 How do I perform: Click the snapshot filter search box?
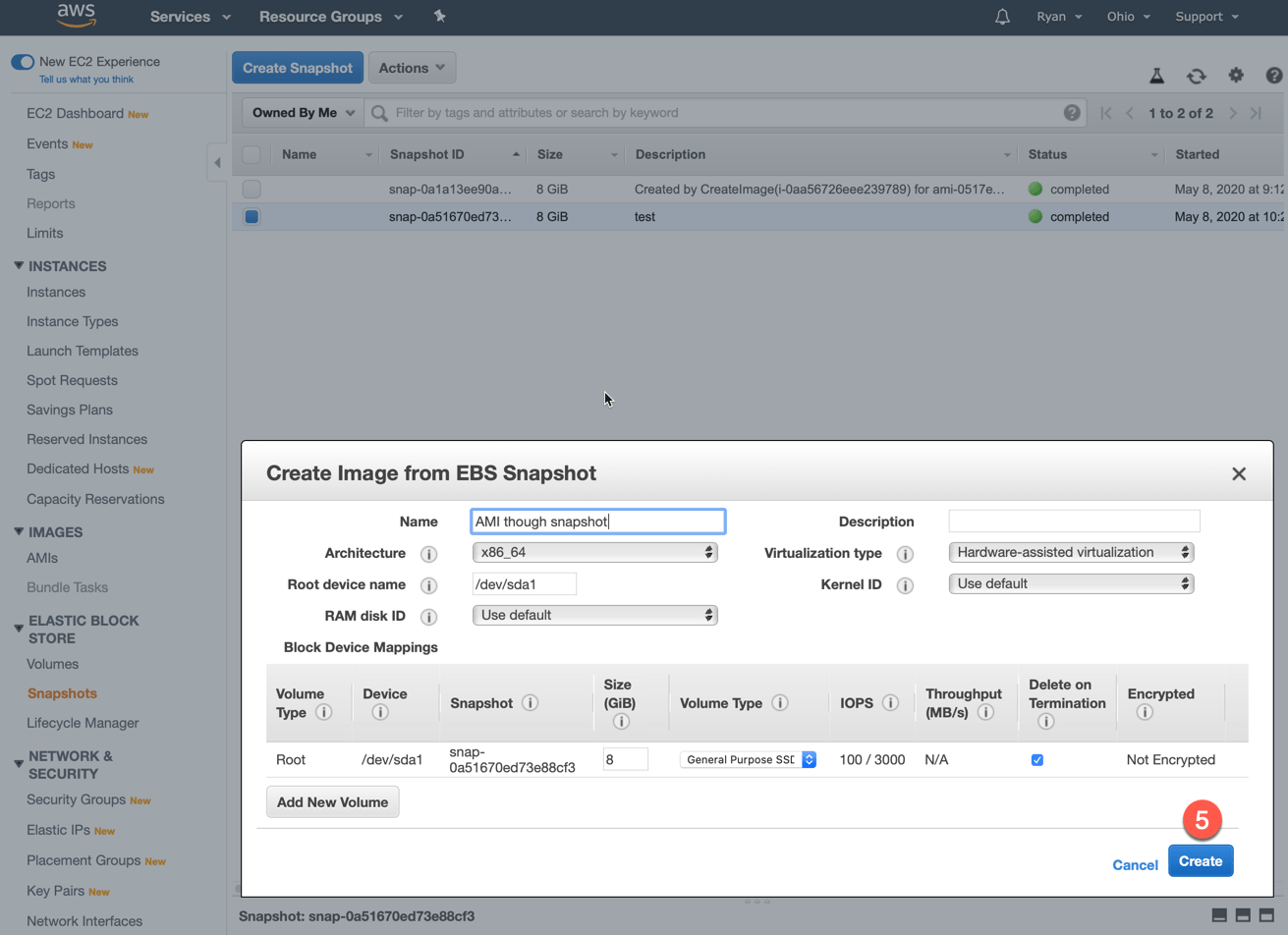click(x=727, y=113)
